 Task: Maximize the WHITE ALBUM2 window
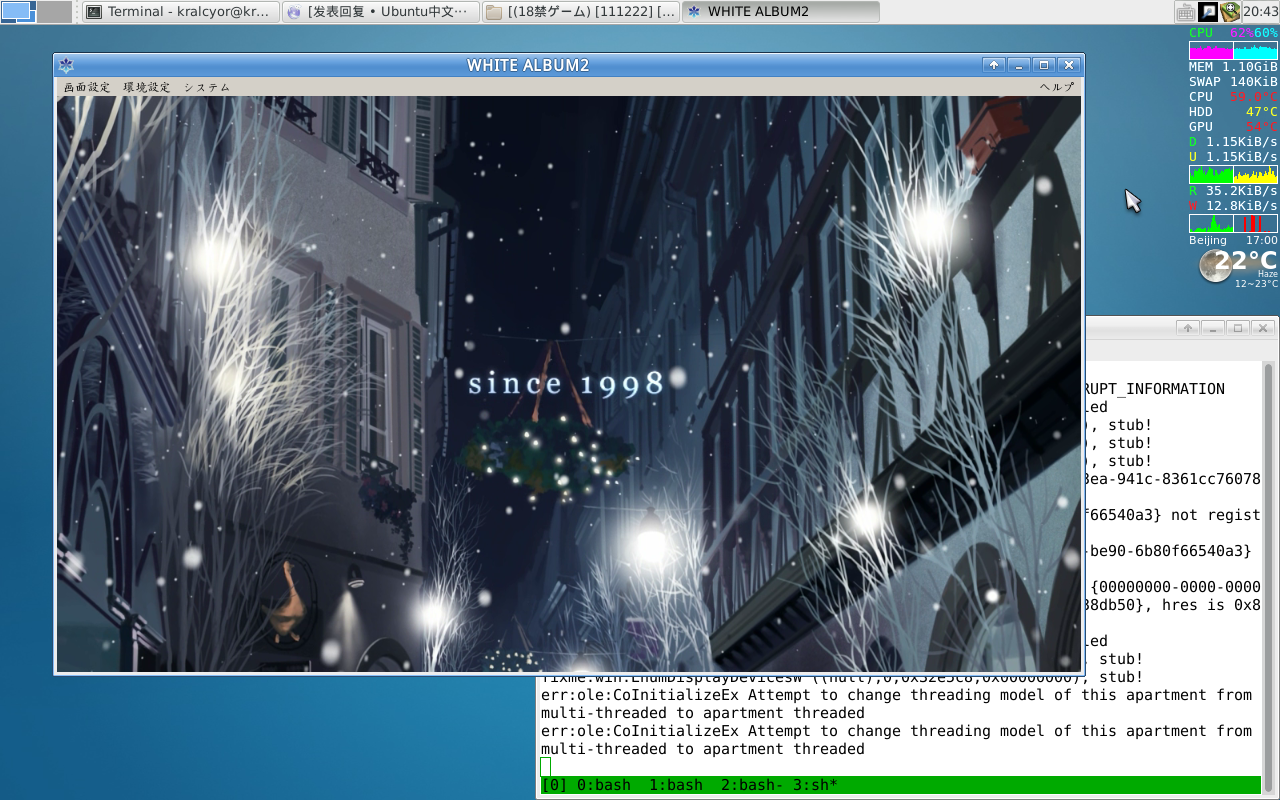[x=1044, y=65]
